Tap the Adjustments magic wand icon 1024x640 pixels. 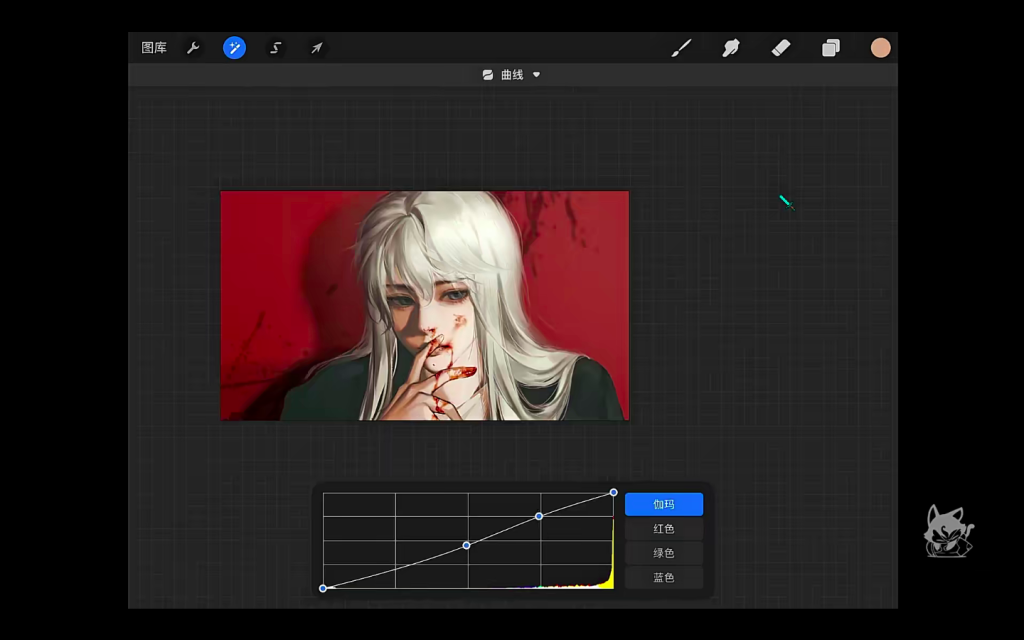(234, 48)
